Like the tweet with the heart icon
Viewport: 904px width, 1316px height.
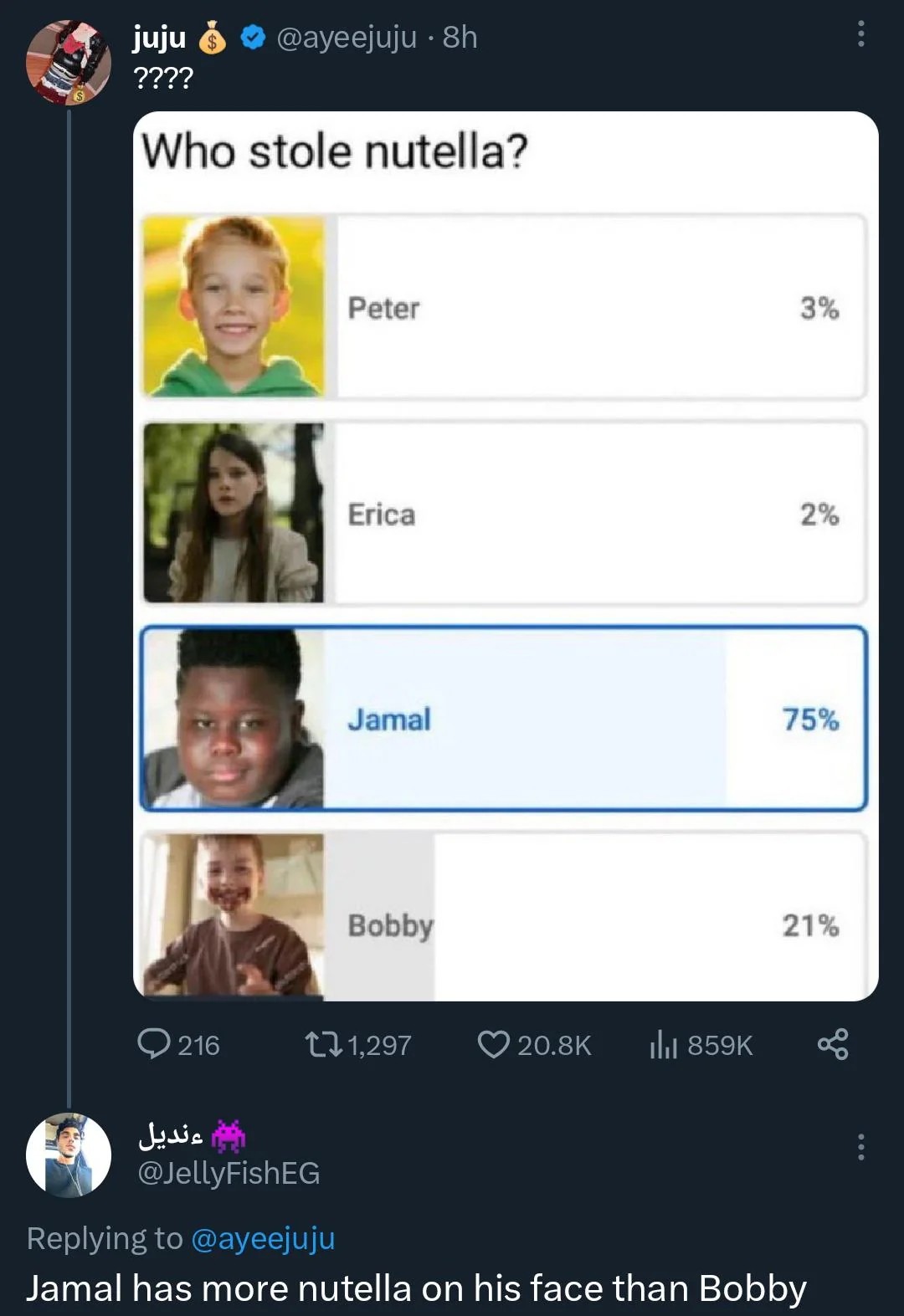click(494, 1044)
